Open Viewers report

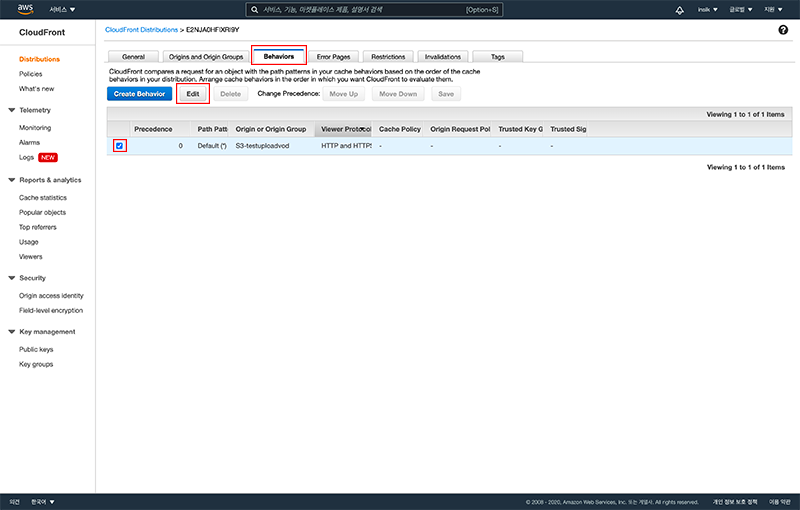(31, 257)
